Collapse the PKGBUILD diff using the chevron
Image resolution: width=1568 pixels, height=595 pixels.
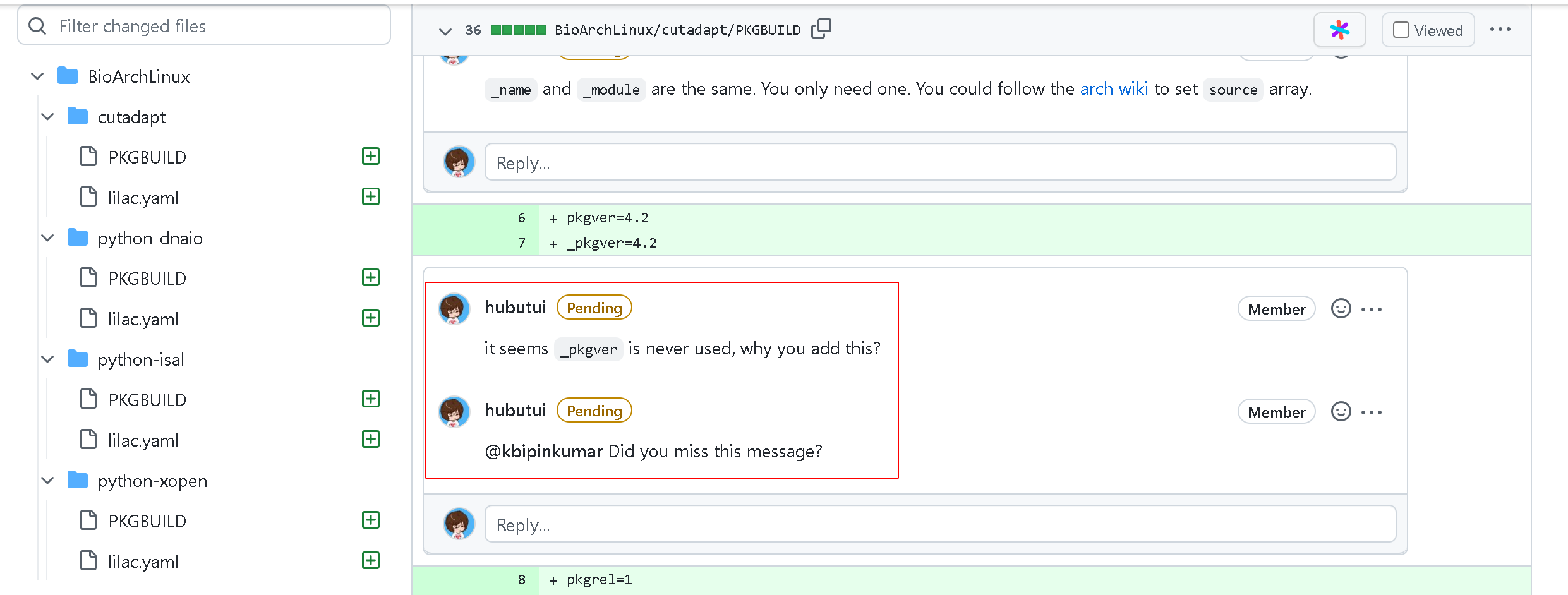coord(445,31)
